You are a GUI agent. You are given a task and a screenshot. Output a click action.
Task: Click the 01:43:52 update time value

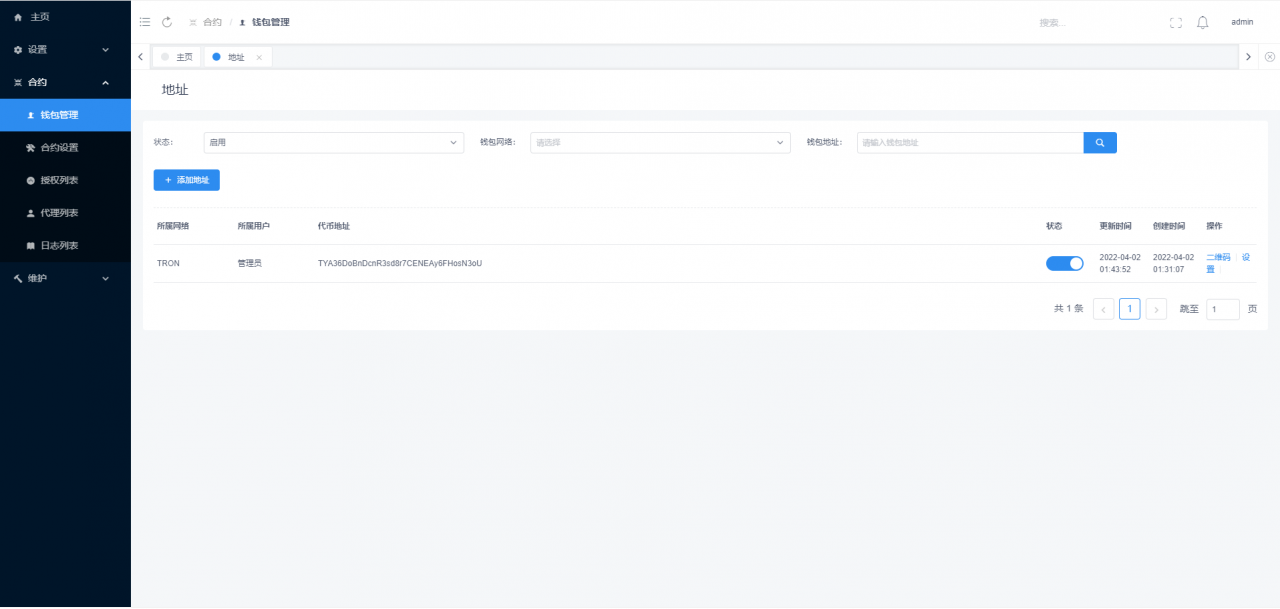pos(1115,270)
